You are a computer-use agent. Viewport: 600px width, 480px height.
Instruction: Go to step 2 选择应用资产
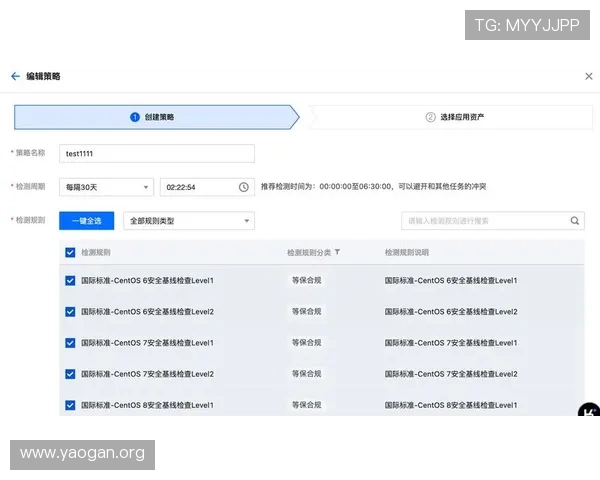[451, 117]
